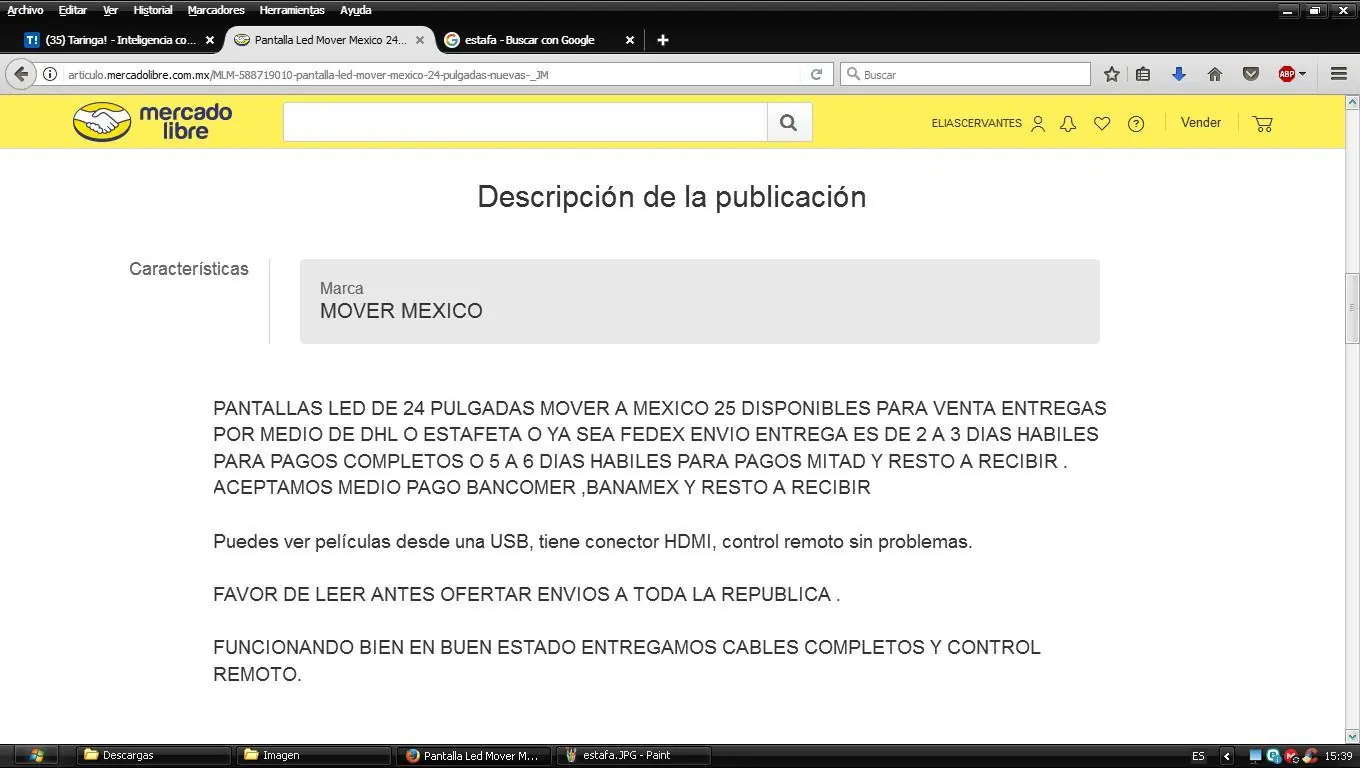Close the Taringa tab

click(209, 40)
